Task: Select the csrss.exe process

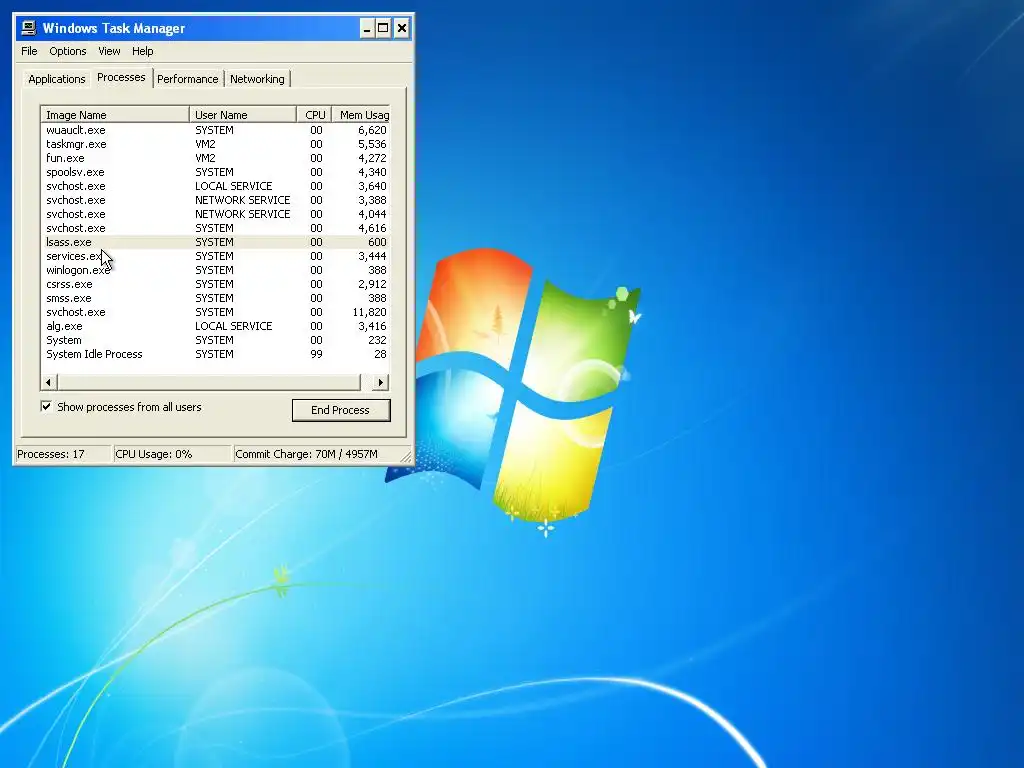Action: coord(216,284)
